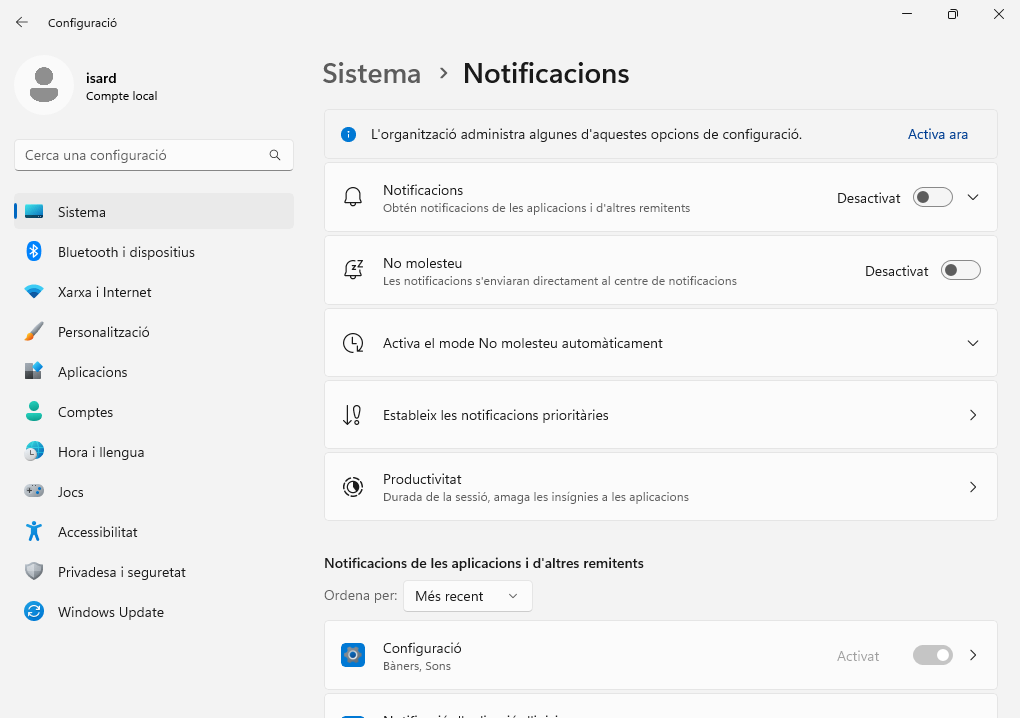
Task: Click the back arrow next to Configuració
Action: pos(22,22)
